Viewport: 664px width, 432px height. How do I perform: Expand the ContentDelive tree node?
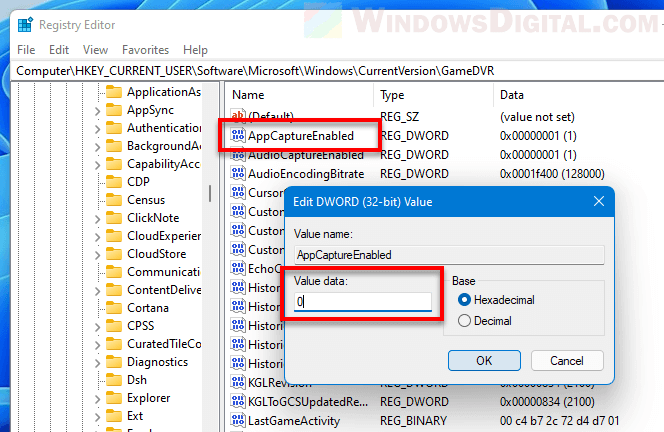pos(97,291)
